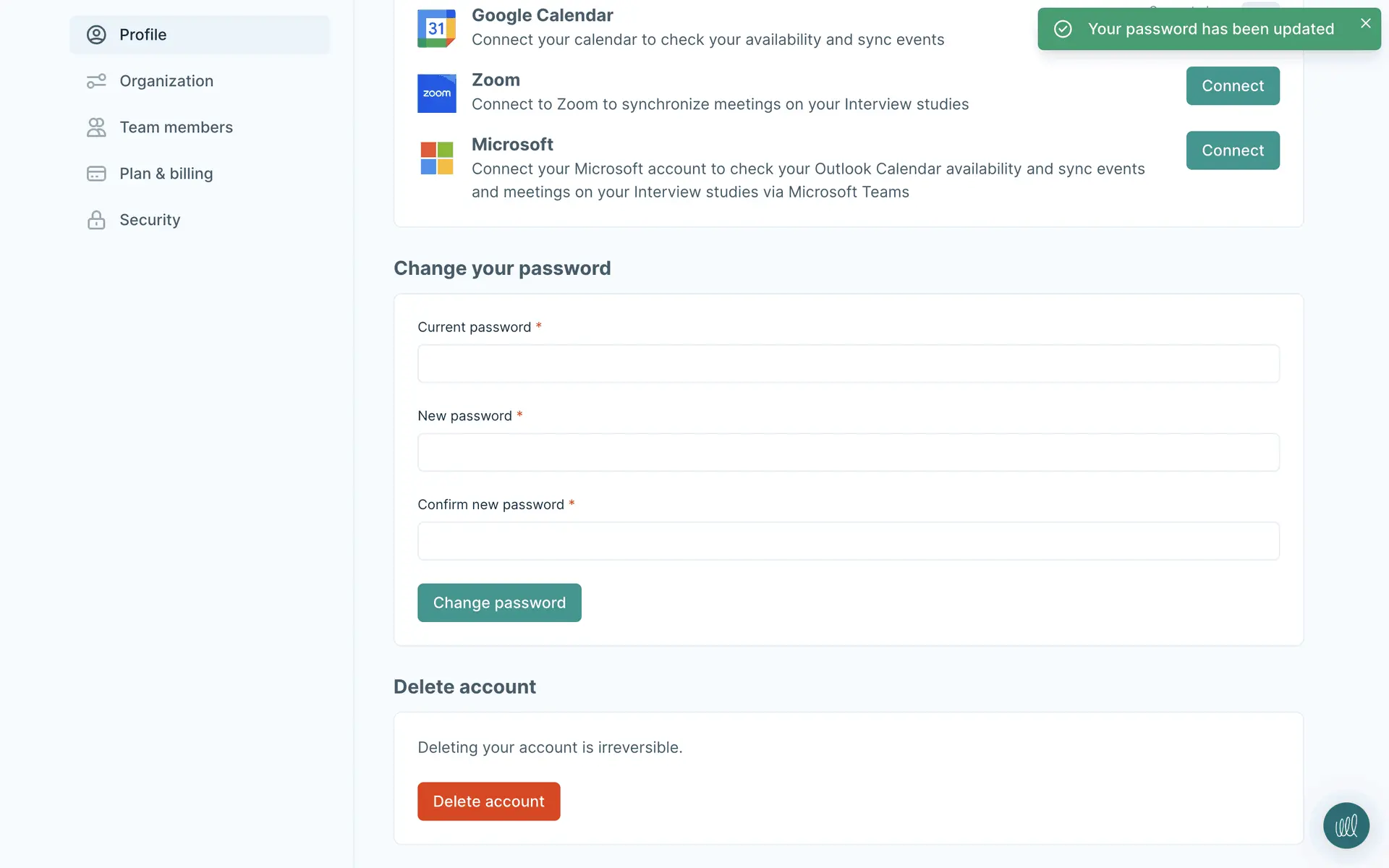Focus the Confirm new password field
This screenshot has height=868, width=1389.
848,541
